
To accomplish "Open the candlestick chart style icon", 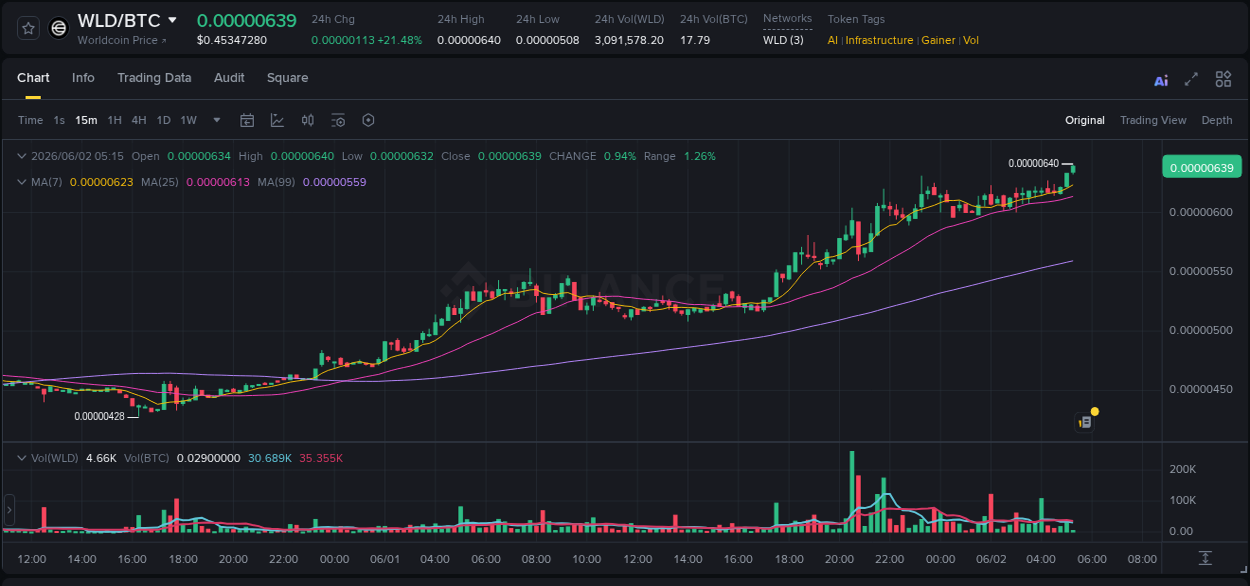I will [x=307, y=120].
